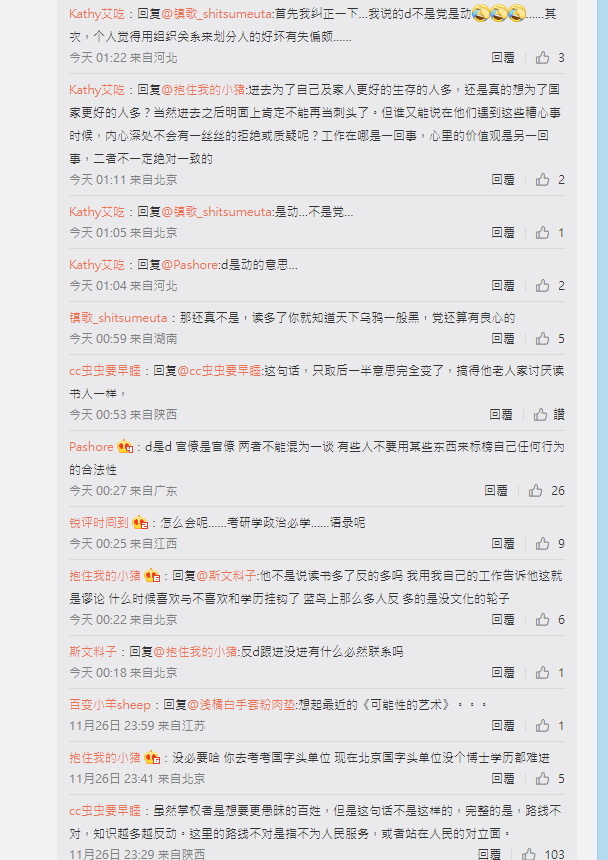Visit the mentioned @斯文料子 profile link
608x860 pixels.
click(226, 576)
